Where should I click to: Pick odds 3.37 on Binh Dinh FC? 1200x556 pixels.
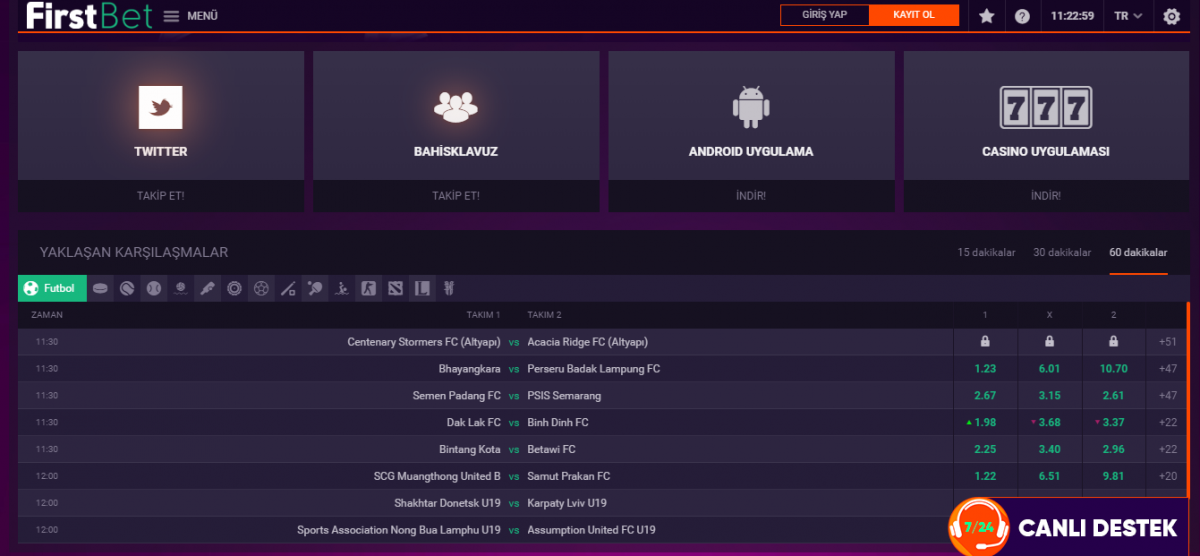1114,423
